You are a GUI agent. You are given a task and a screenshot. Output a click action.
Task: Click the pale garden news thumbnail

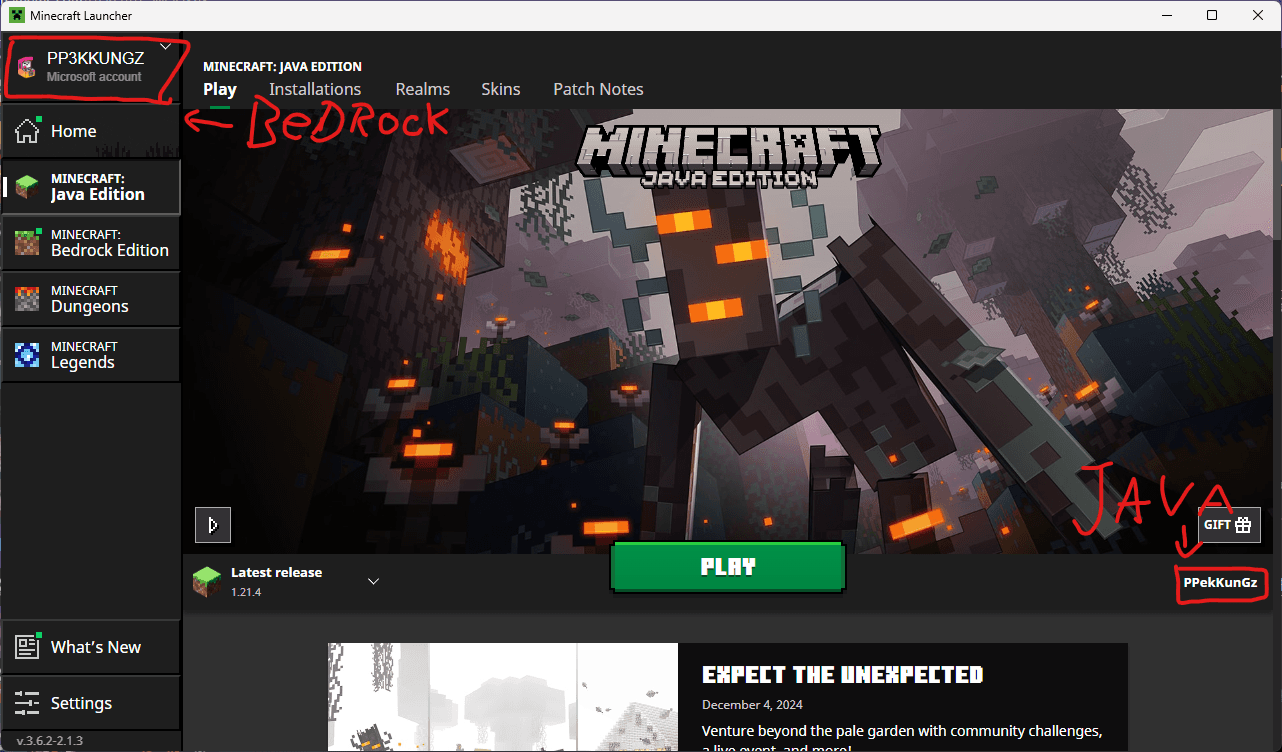(x=503, y=697)
